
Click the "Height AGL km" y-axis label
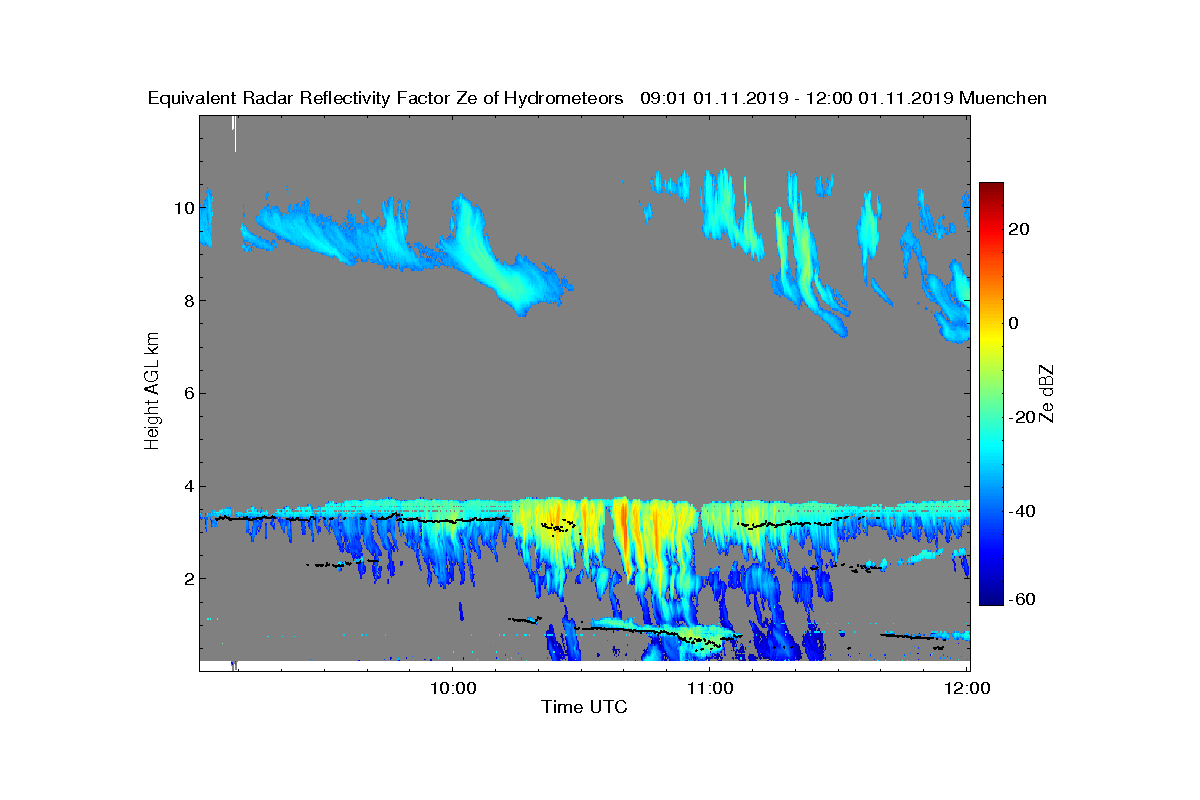point(152,392)
